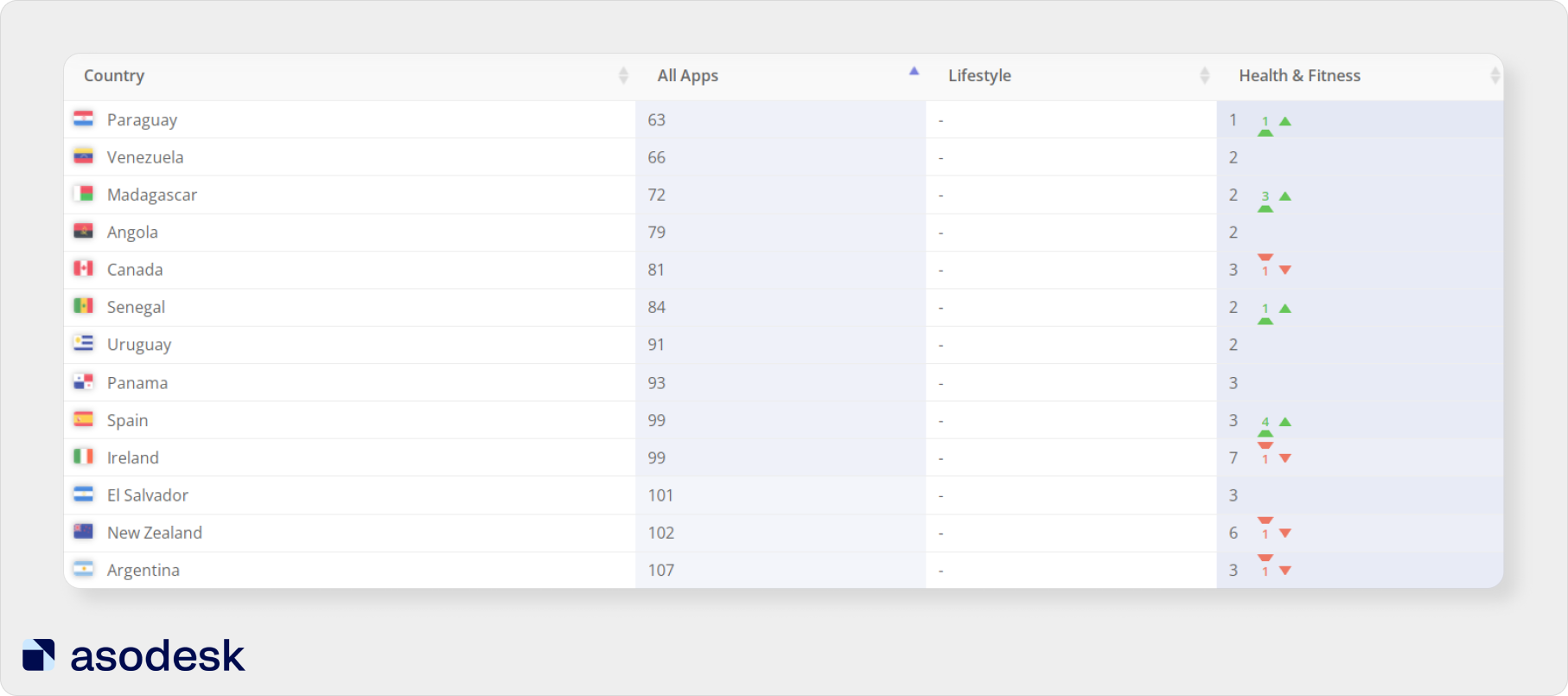Click the Madagascar flag icon
Screen dimensions: 1568x696
point(83,194)
